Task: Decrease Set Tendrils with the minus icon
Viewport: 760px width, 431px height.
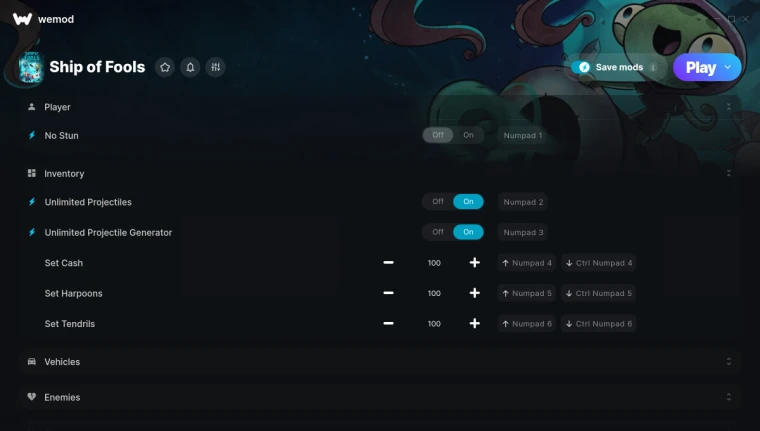Action: 388,323
